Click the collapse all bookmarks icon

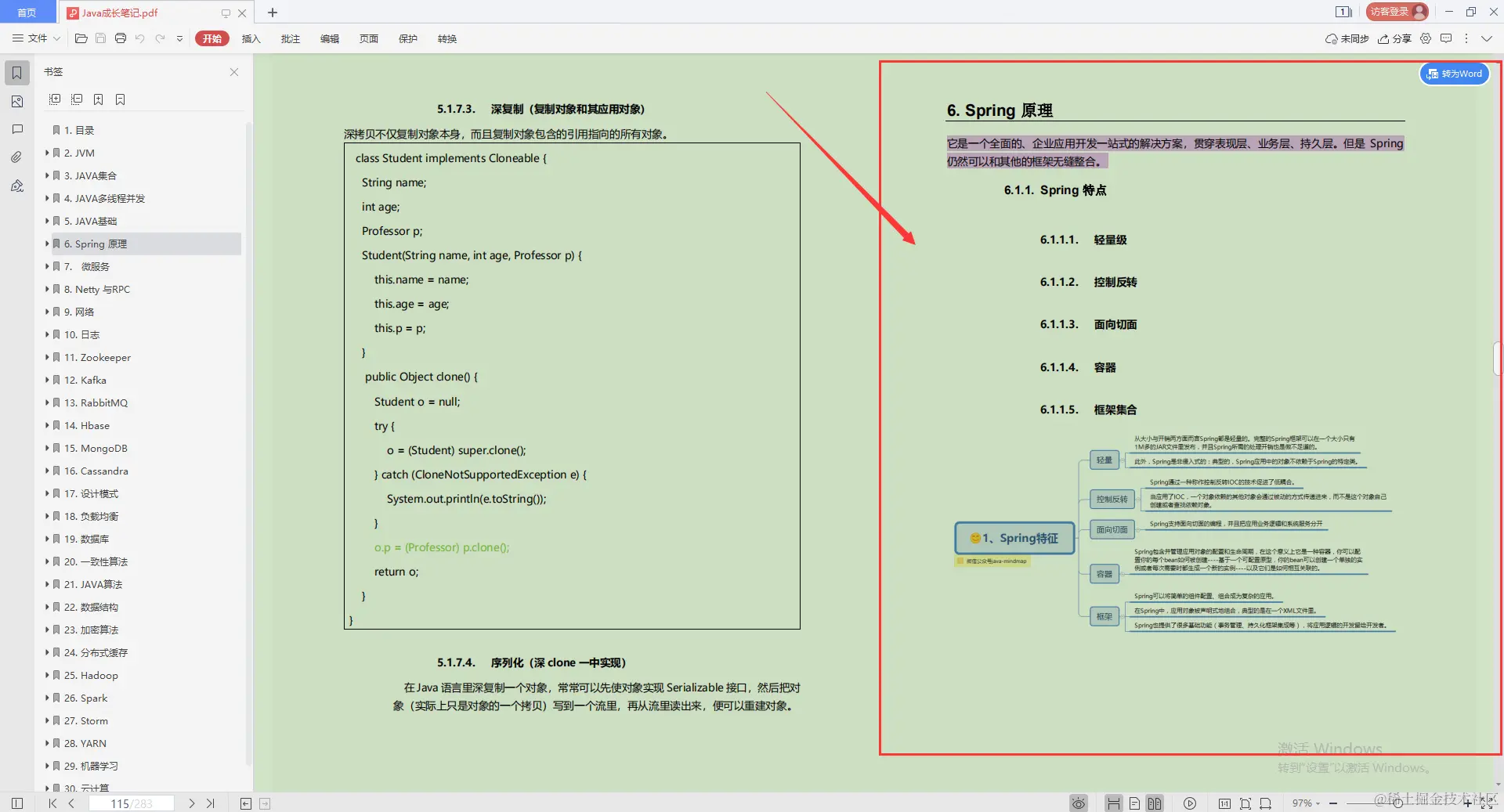[x=77, y=99]
